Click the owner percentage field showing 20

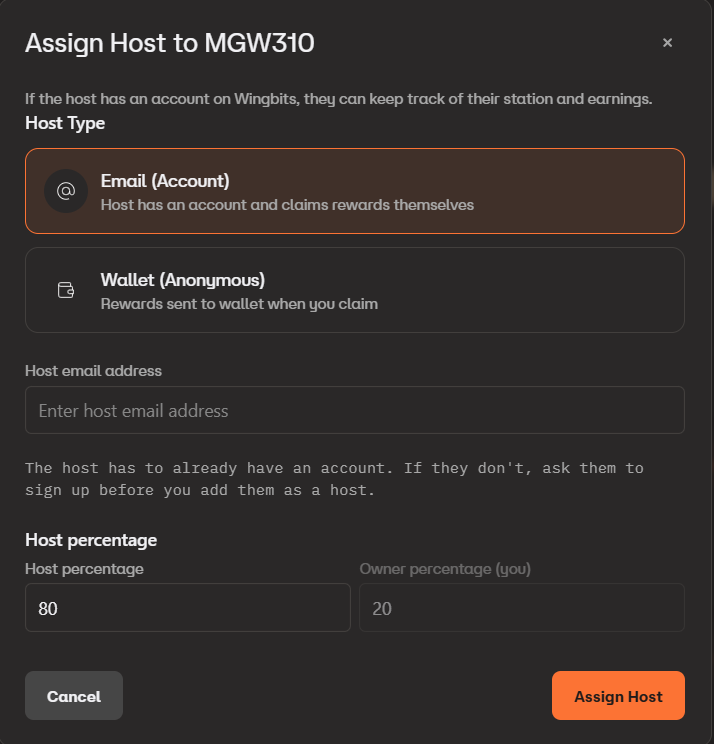pyautogui.click(x=521, y=608)
